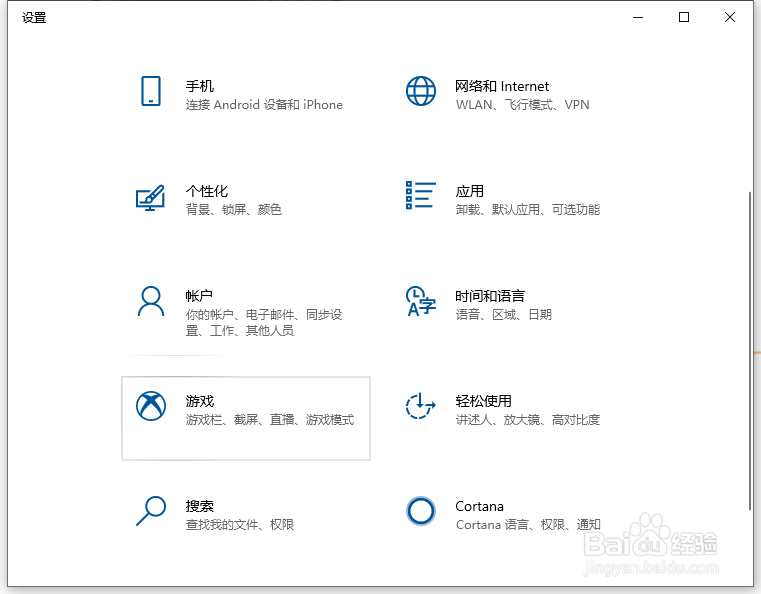Open 网络和 Internet settings title
761x594 pixels.
(x=502, y=86)
